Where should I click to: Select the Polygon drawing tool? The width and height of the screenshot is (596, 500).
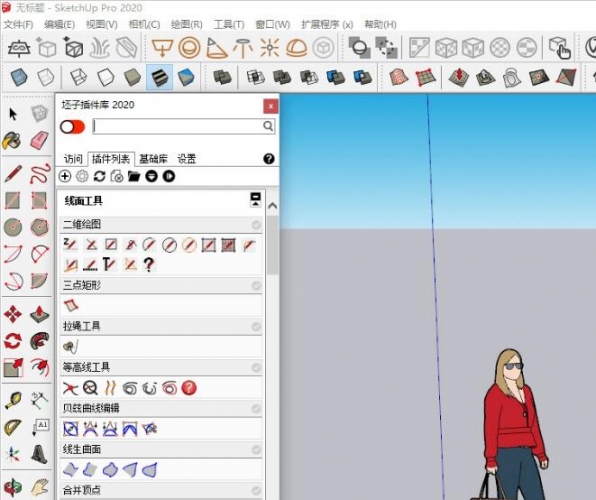[x=40, y=227]
